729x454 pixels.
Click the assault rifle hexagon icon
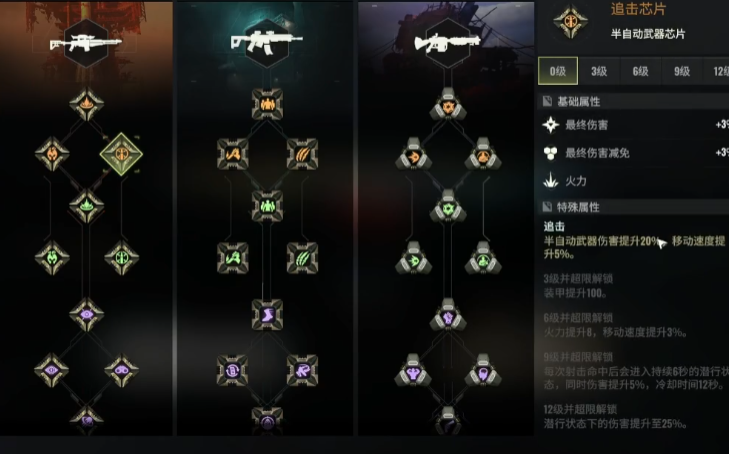click(x=267, y=43)
